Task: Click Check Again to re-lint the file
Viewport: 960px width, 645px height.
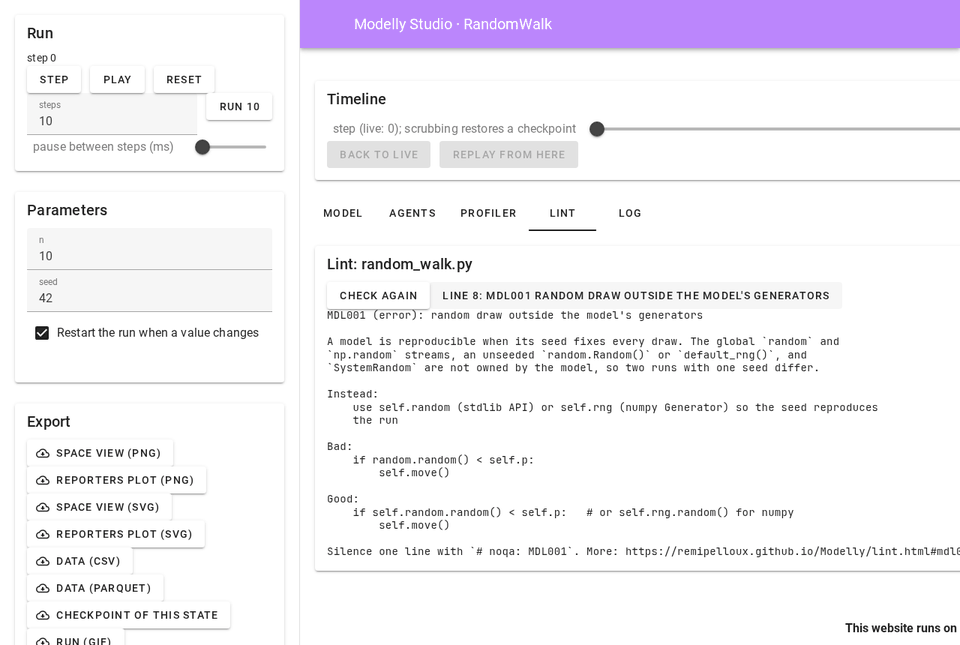Action: click(x=378, y=296)
